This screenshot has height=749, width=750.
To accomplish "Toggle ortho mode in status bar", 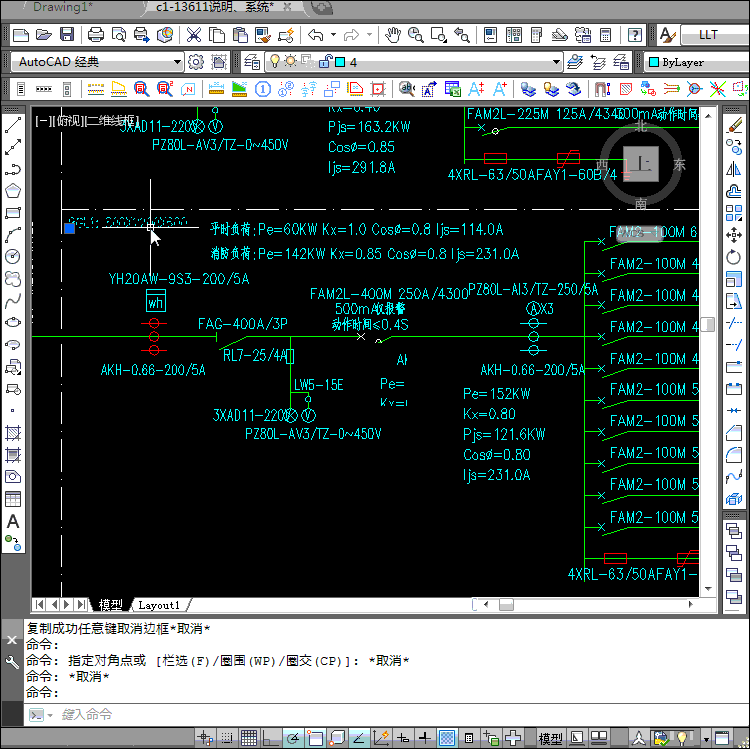I will tap(271, 738).
